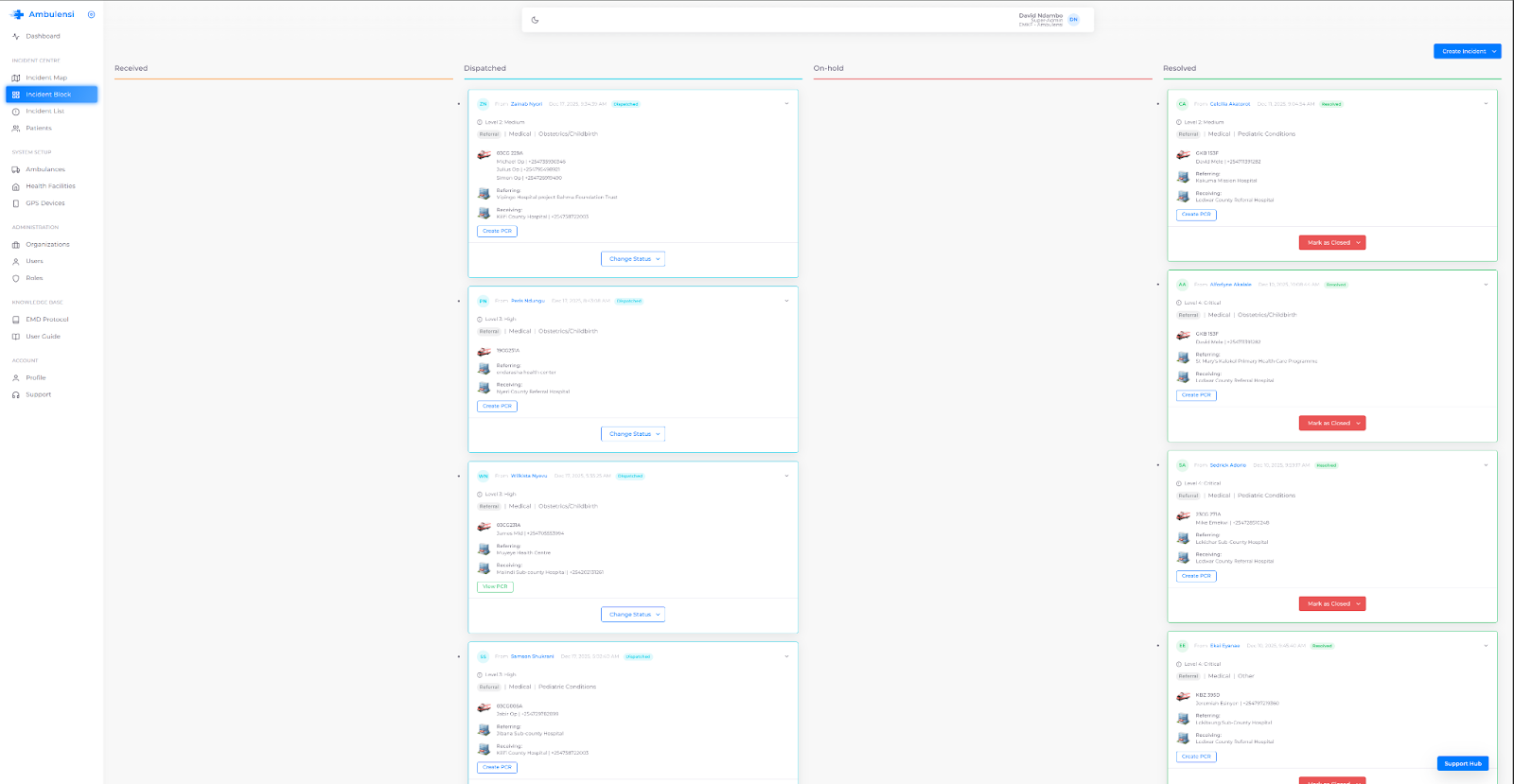Screen dimensions: 1514x784
Task: Toggle the sidebar pin icon beside Ambulensi
Action: pyautogui.click(x=91, y=15)
